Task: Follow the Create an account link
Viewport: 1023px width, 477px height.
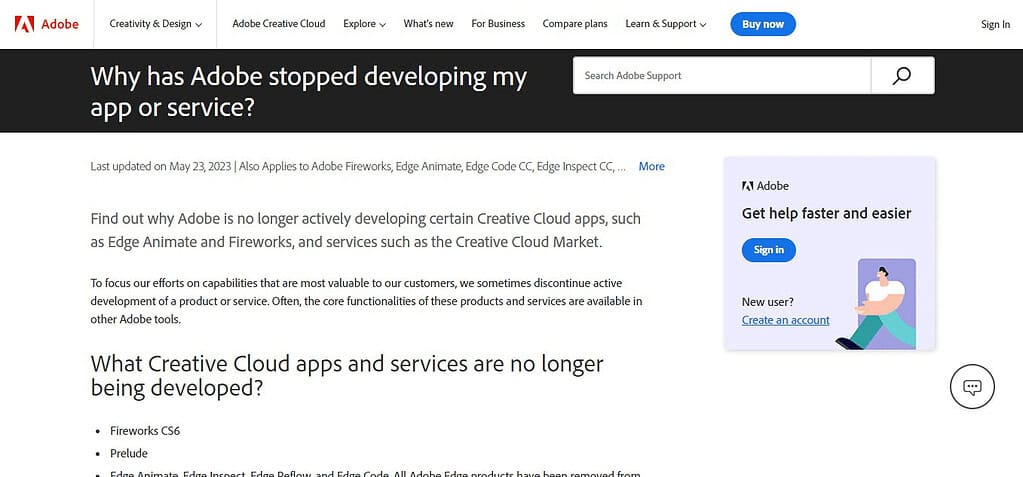Action: point(786,320)
